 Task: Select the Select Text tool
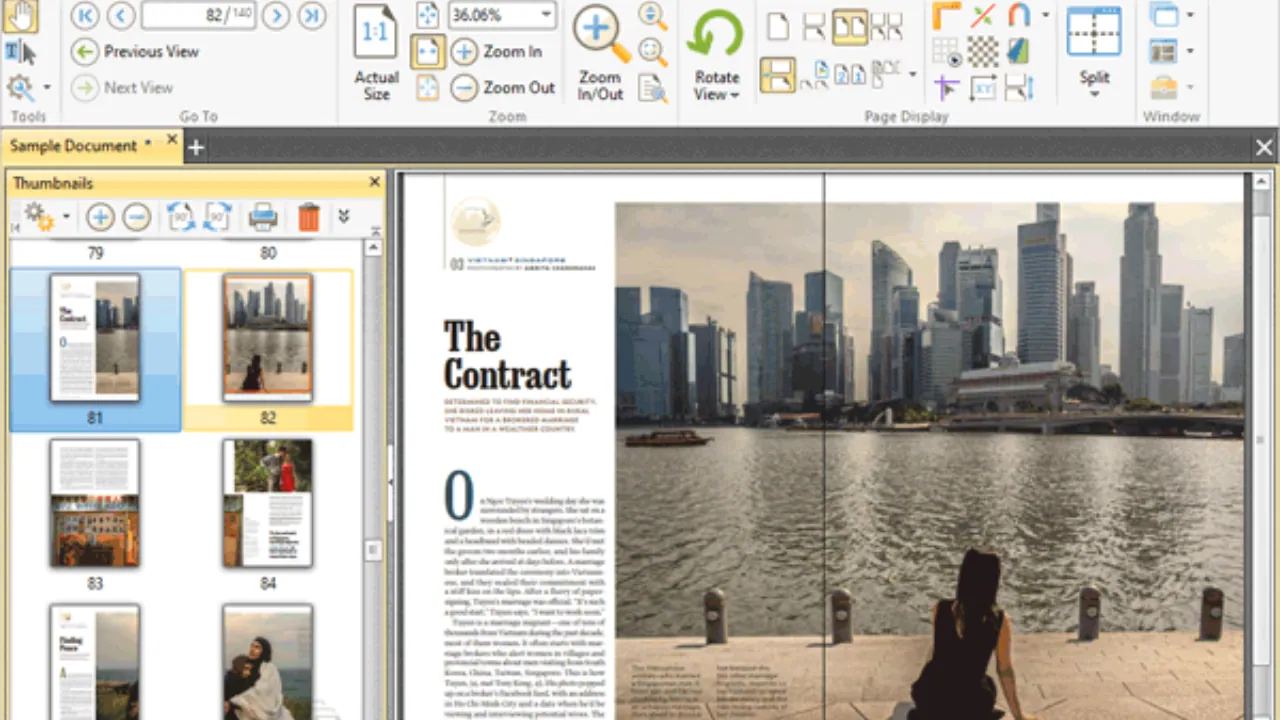(20, 52)
